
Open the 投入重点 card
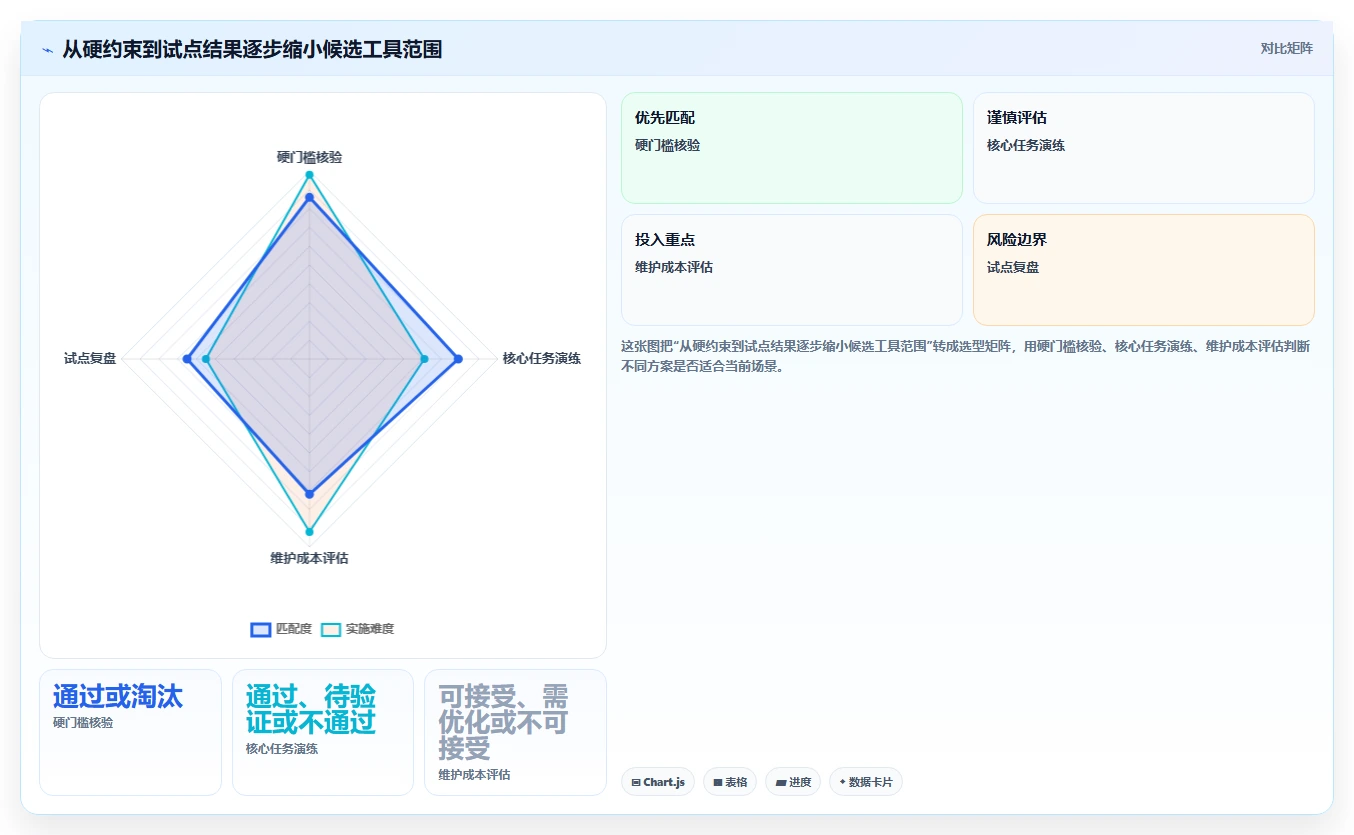click(792, 270)
